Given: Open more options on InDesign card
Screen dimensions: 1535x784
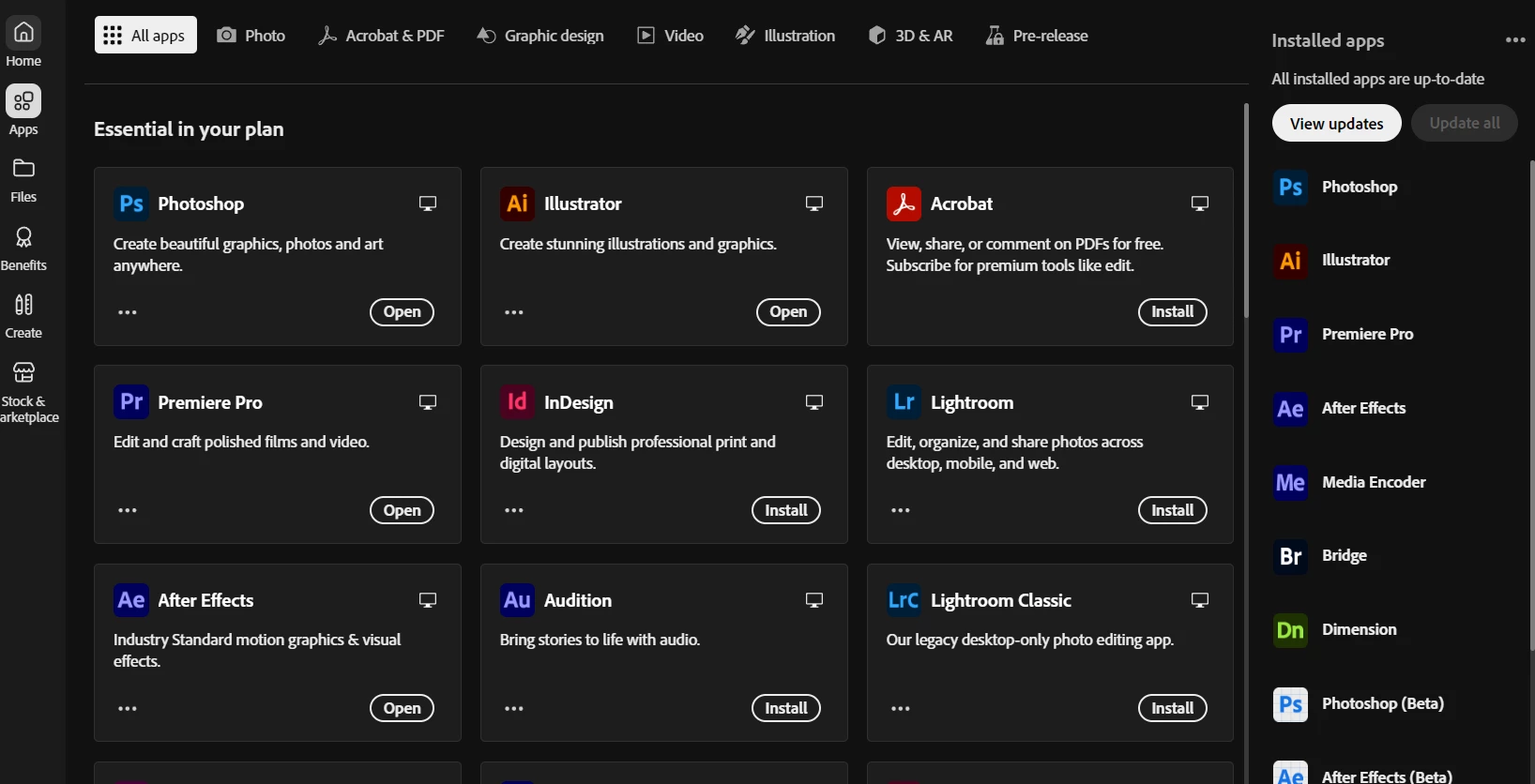Looking at the screenshot, I should click(x=514, y=510).
